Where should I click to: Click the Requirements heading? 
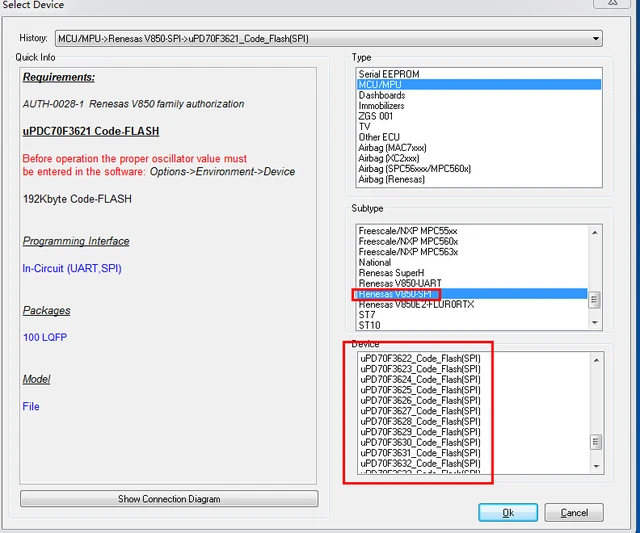tap(59, 77)
